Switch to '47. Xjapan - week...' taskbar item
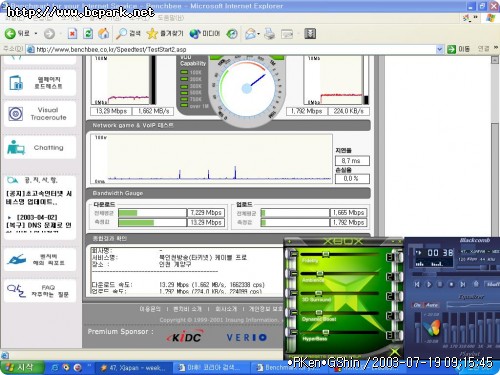This screenshot has width=500, height=375. [134, 368]
